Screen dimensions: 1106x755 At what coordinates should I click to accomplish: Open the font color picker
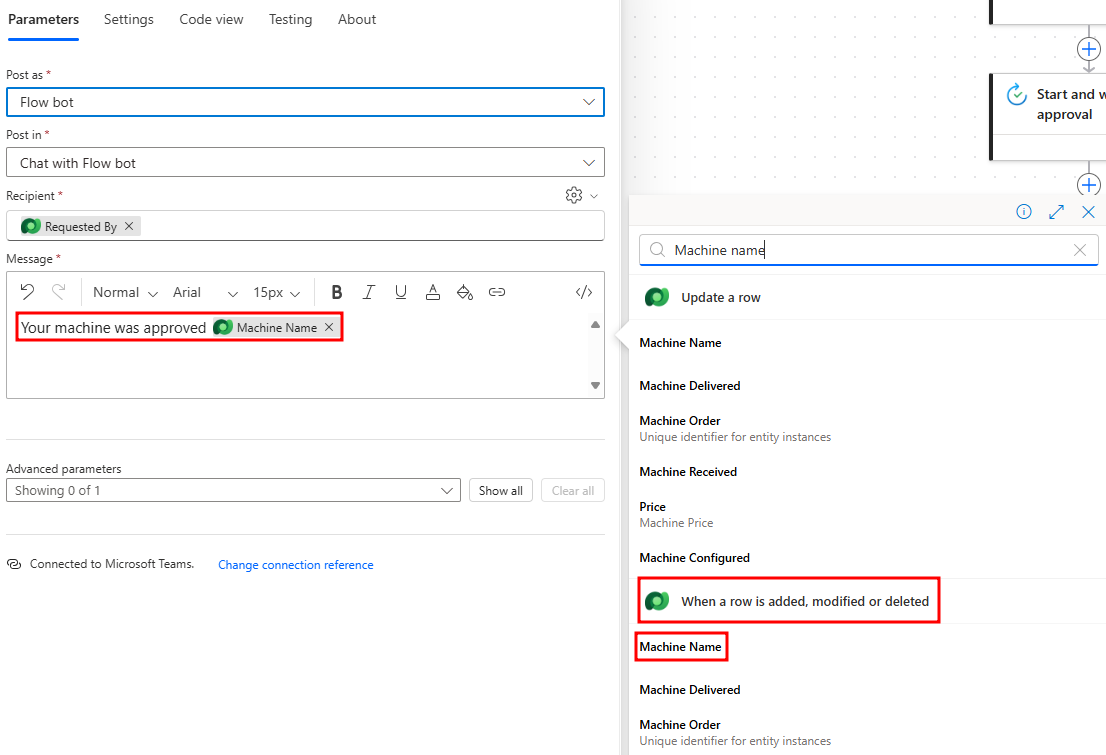pyautogui.click(x=433, y=292)
